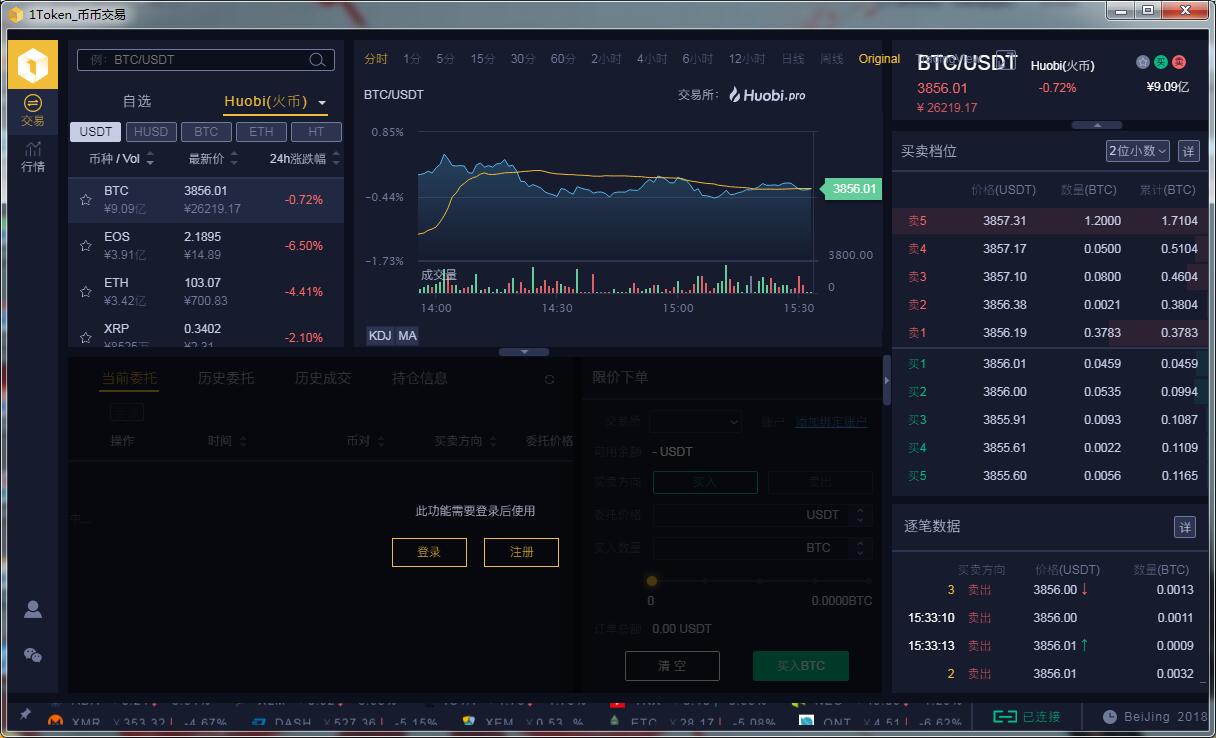This screenshot has width=1216, height=738.
Task: Collapse the BTC/USDT header with up handle
Action: coord(1098,125)
